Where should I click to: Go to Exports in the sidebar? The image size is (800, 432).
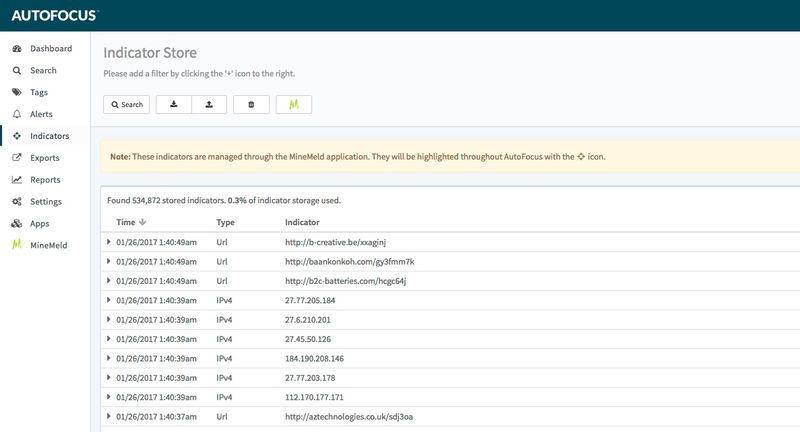pyautogui.click(x=44, y=158)
